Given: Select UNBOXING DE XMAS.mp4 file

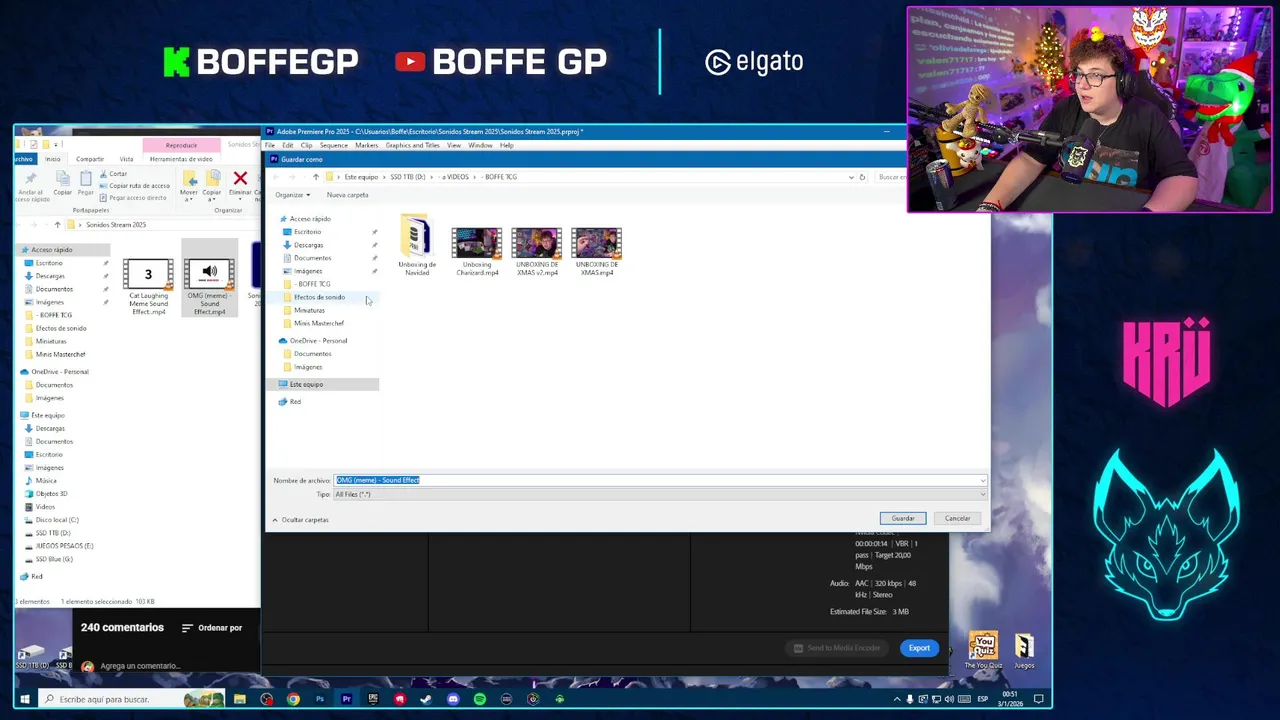Looking at the screenshot, I should 597,252.
